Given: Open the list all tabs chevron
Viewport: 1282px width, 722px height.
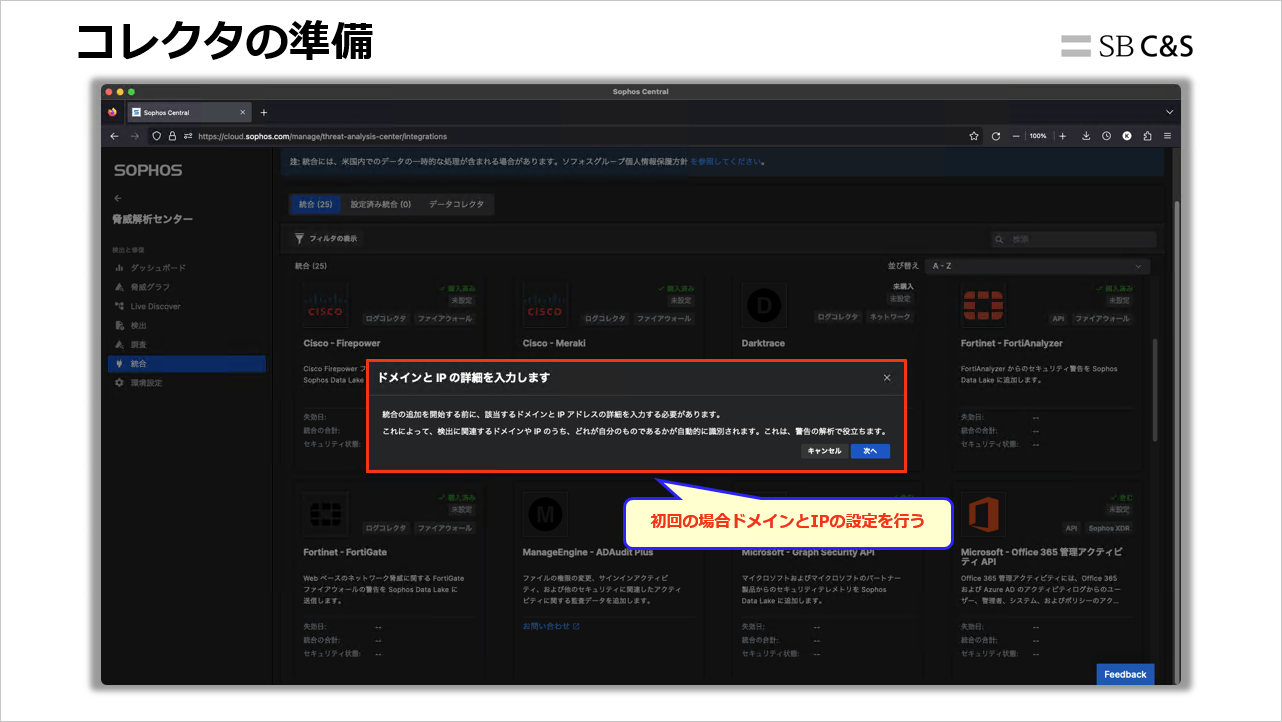Looking at the screenshot, I should (x=1169, y=112).
